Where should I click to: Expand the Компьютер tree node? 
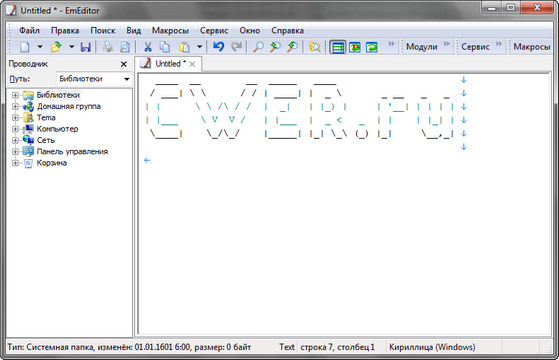click(x=15, y=129)
